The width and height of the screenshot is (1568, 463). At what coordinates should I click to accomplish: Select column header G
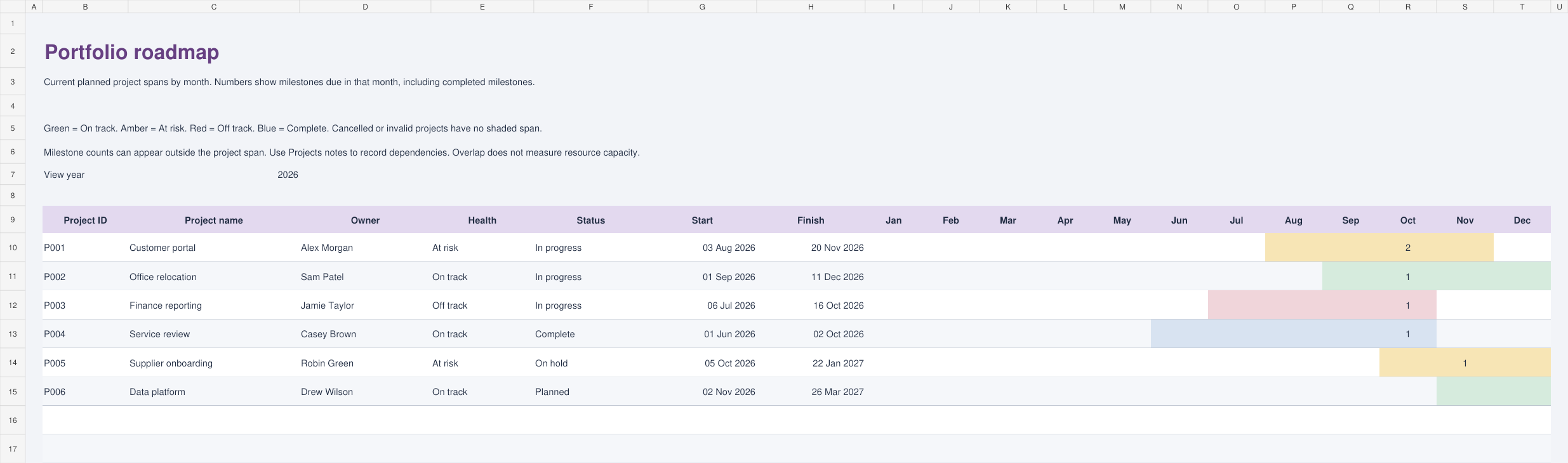click(x=702, y=6)
